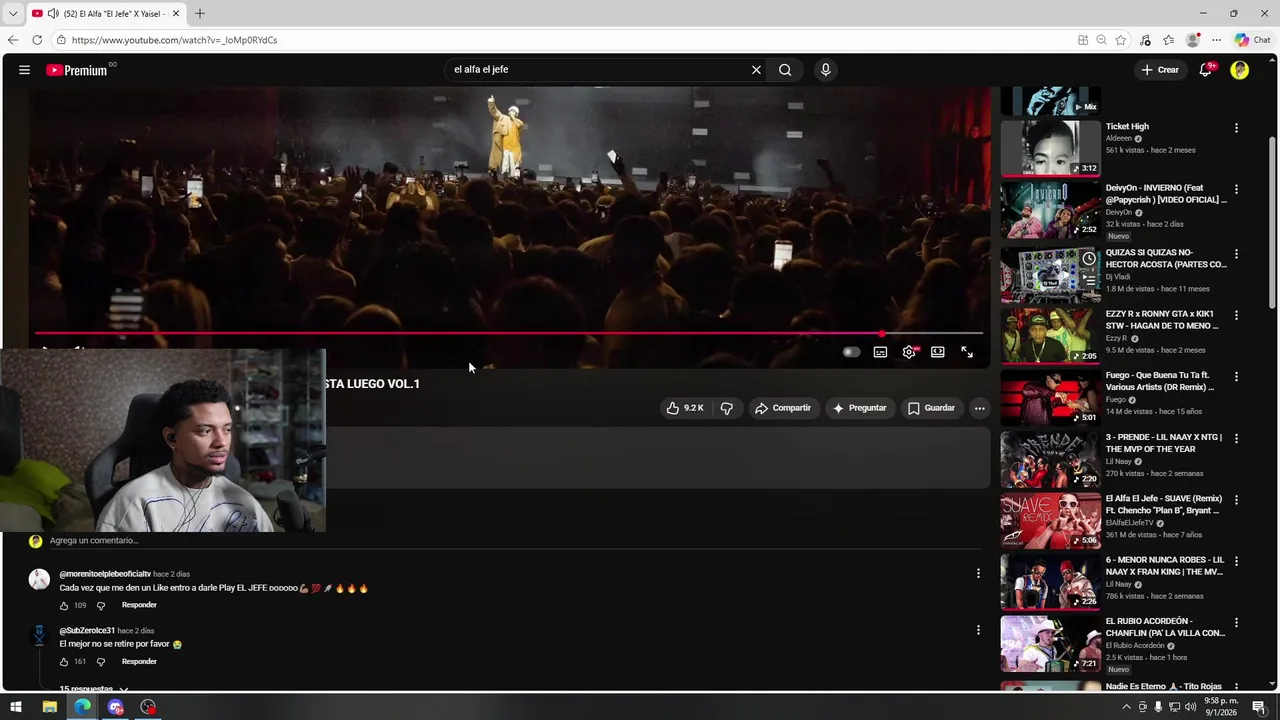Open options for EZZY R x RONNY GTA video

[x=1236, y=315]
